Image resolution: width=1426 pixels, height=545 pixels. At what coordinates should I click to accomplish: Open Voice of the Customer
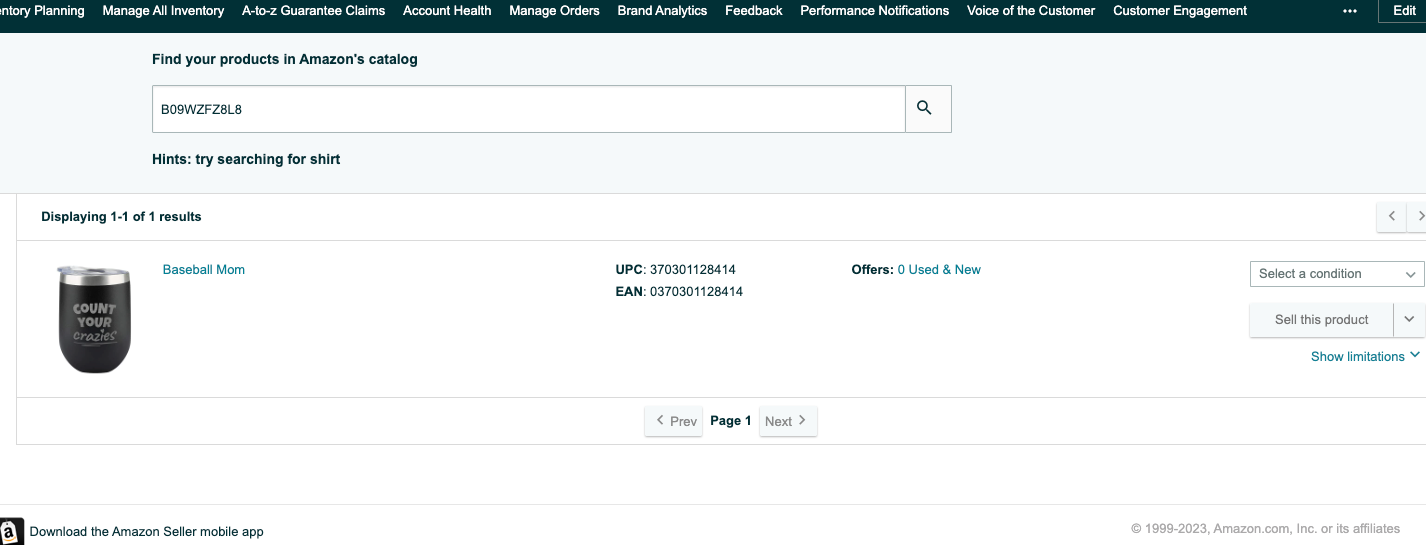click(1031, 11)
